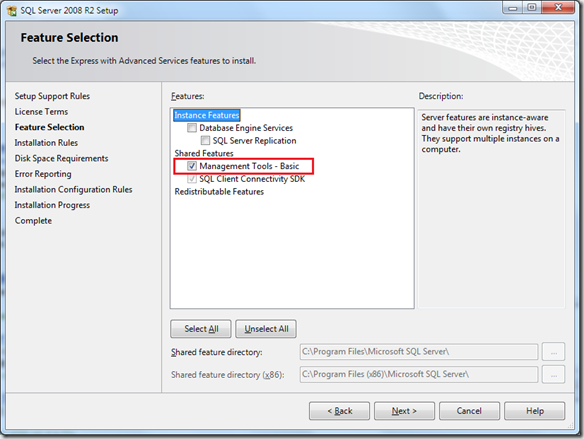Maximize the setup window

pyautogui.click(x=532, y=7)
